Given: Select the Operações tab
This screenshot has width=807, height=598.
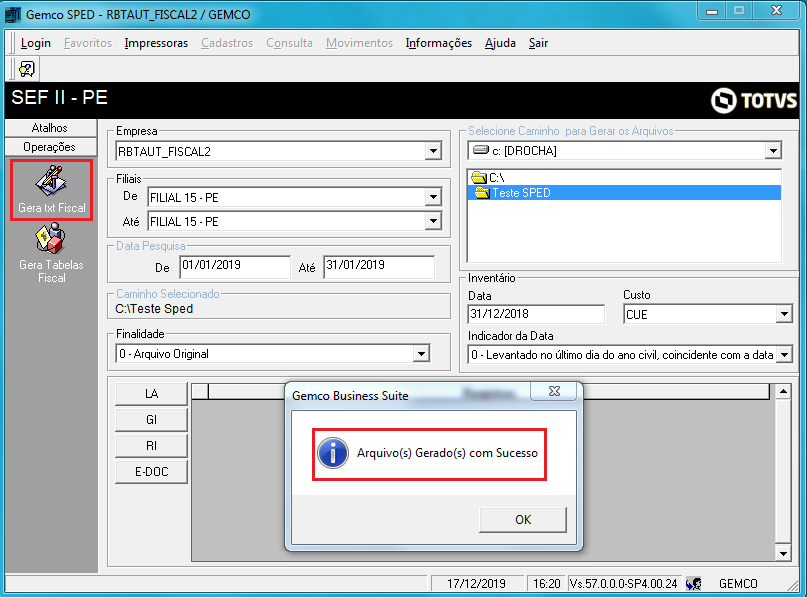Looking at the screenshot, I should click(50, 147).
